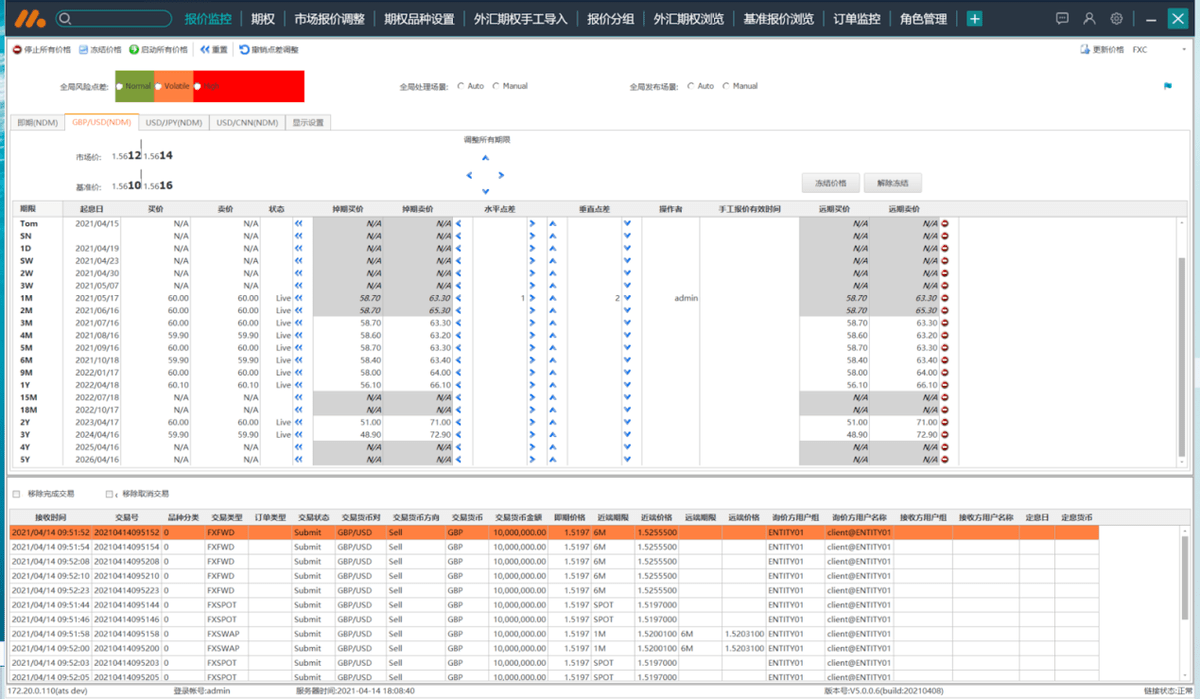The width and height of the screenshot is (1200, 699).
Task: Click the plus icon to add tab
Action: [974, 19]
